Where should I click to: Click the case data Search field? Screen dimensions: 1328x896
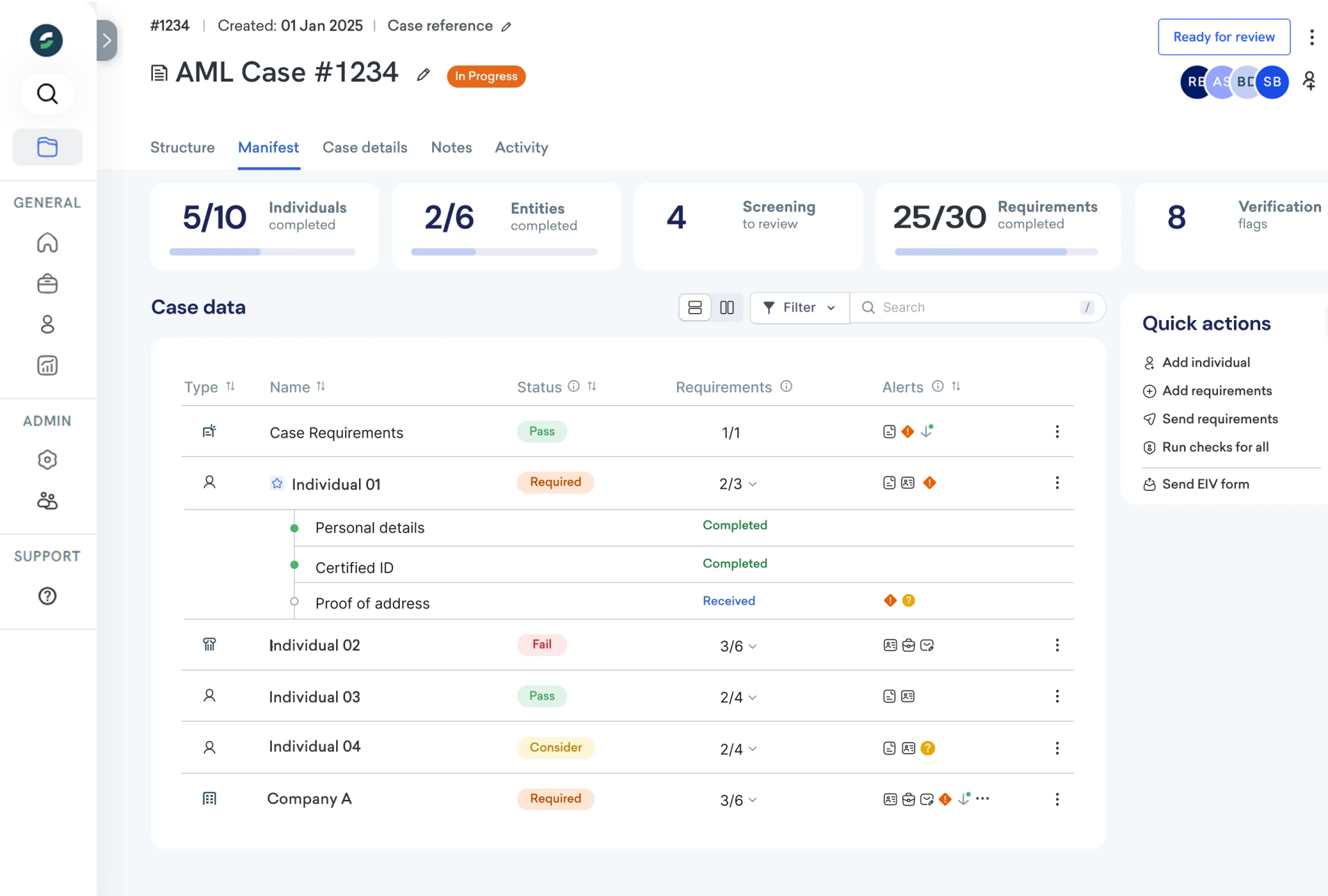click(975, 308)
